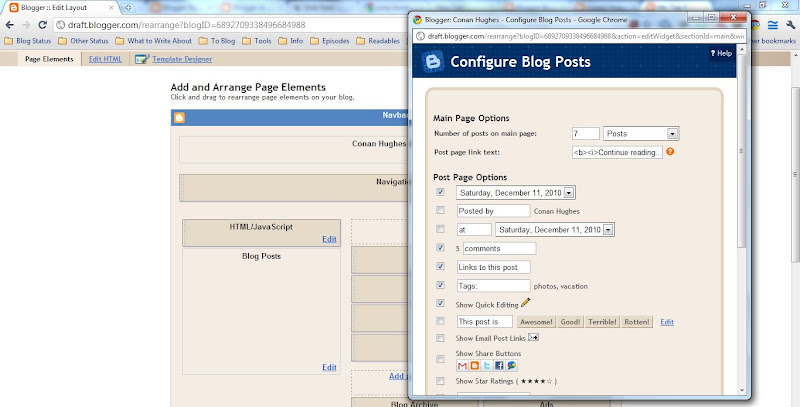
Task: Open the Template Designer link
Action: click(182, 59)
